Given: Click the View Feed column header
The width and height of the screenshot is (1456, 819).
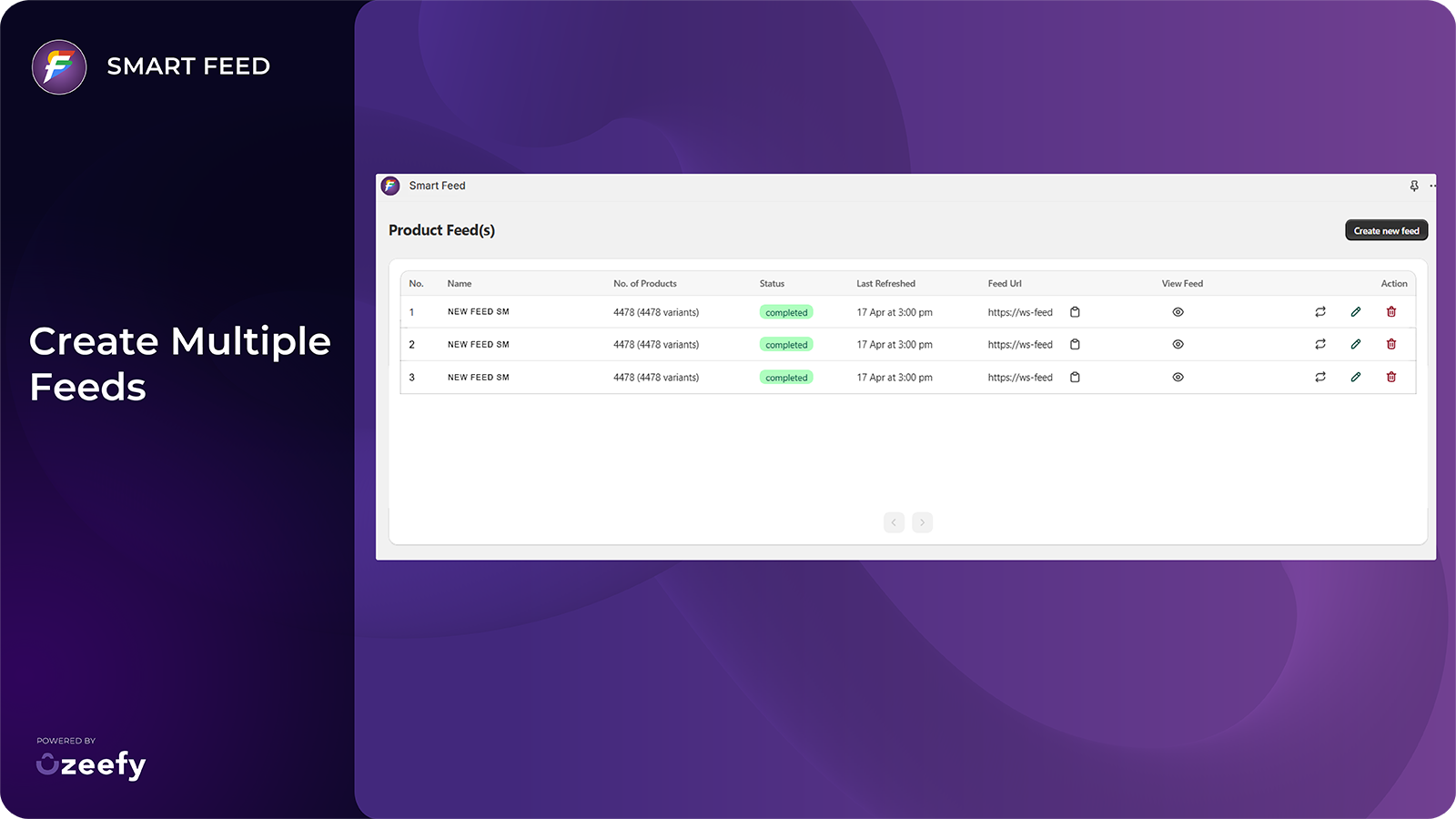Looking at the screenshot, I should (1182, 284).
